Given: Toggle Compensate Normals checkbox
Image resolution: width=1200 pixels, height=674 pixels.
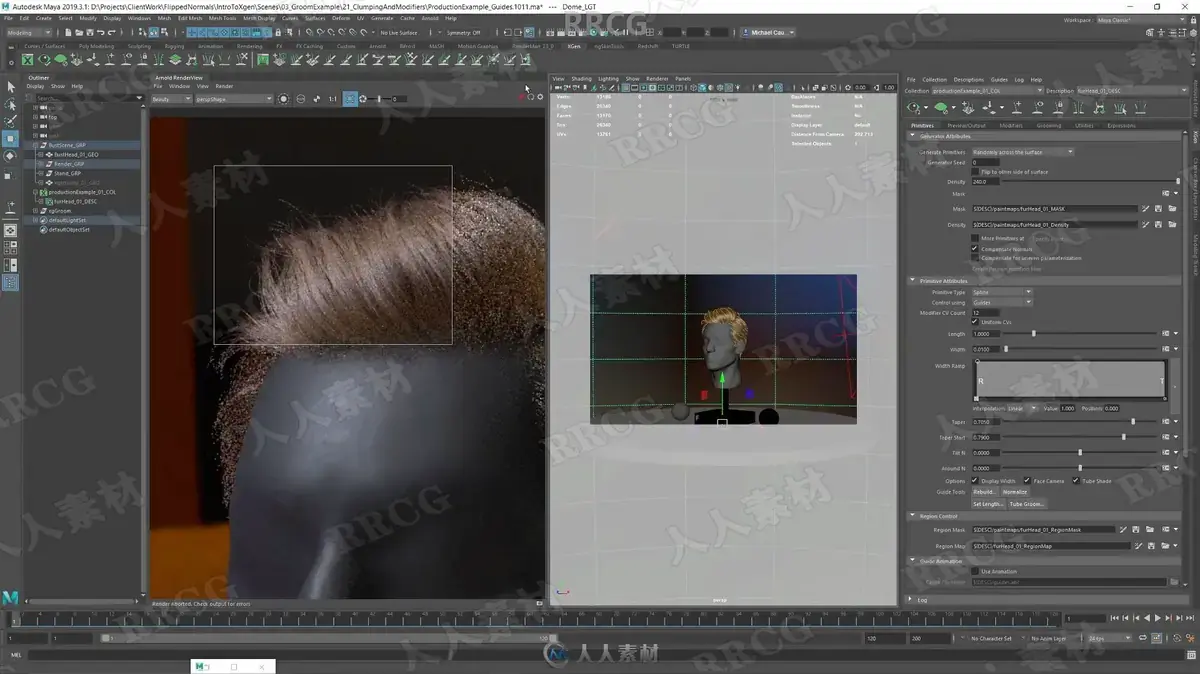Looking at the screenshot, I should [x=975, y=248].
